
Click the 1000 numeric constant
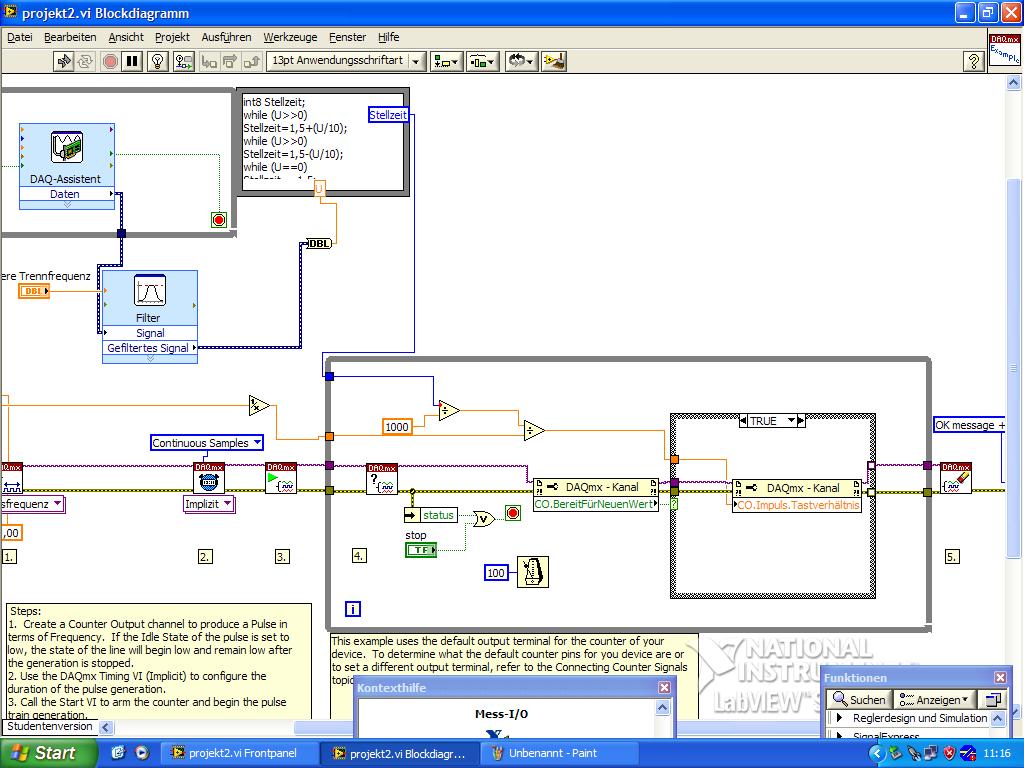coord(396,427)
